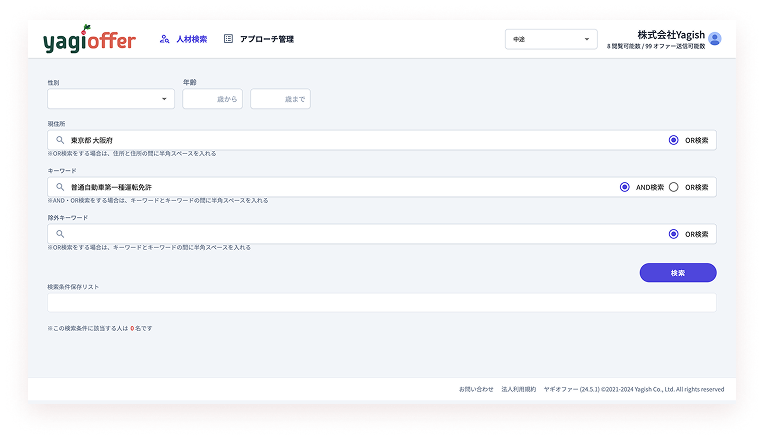Expand the 性別 gender dropdown

click(x=111, y=99)
